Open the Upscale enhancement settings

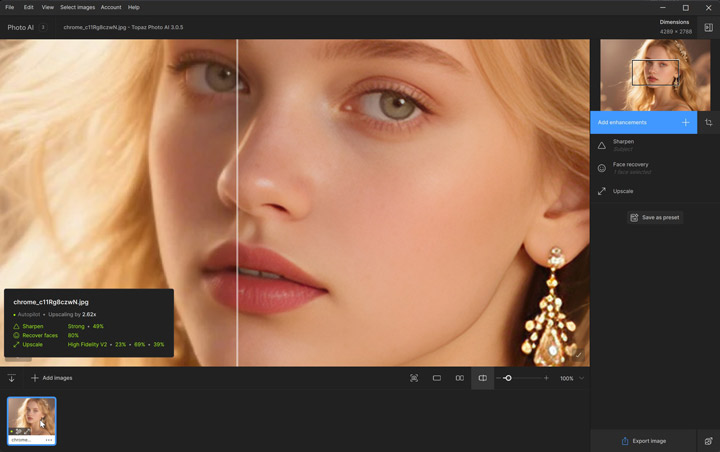tap(655, 191)
